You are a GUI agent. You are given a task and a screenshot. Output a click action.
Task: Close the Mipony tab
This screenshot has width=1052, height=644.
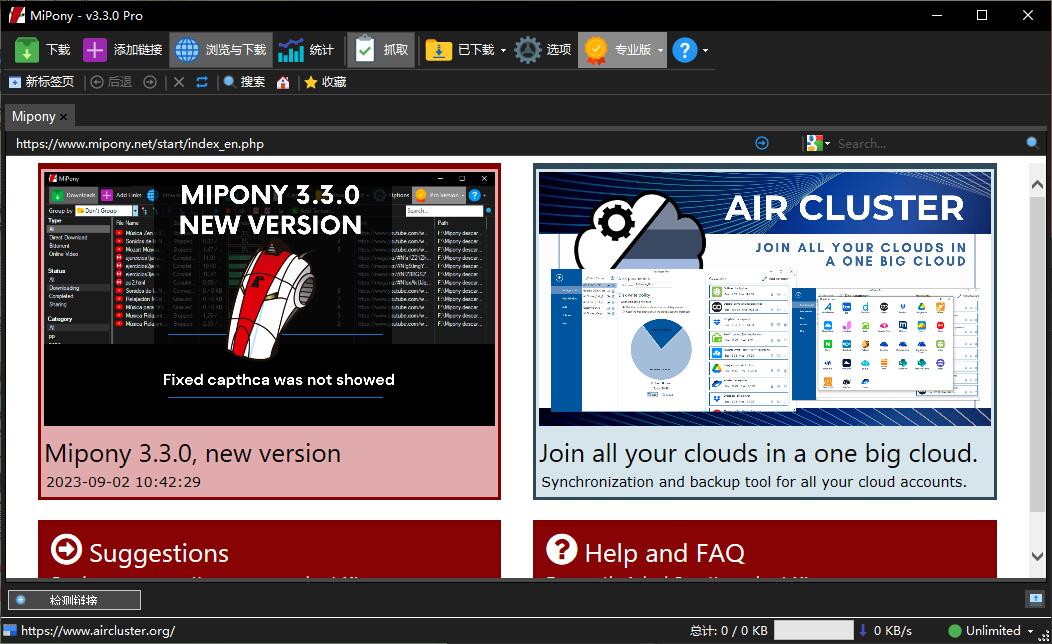[x=64, y=117]
